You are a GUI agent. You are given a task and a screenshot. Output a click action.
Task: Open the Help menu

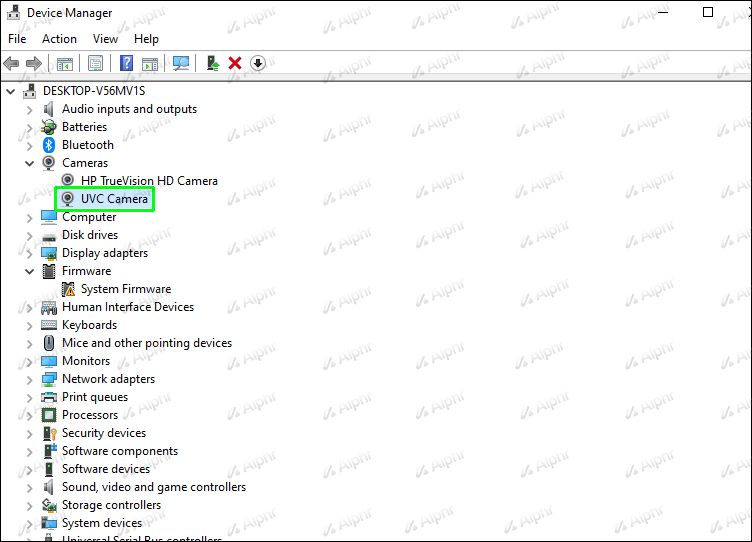pos(146,39)
